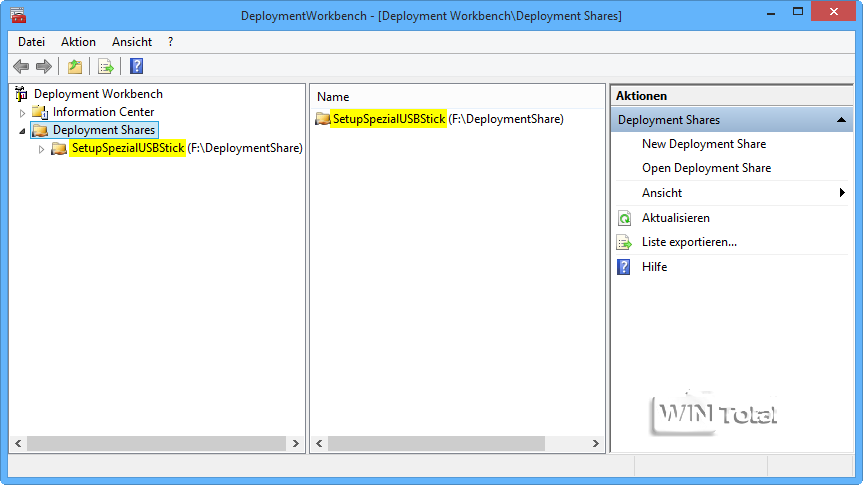Select Deployment Shares tree item
Screen dimensions: 863x485
pos(104,130)
